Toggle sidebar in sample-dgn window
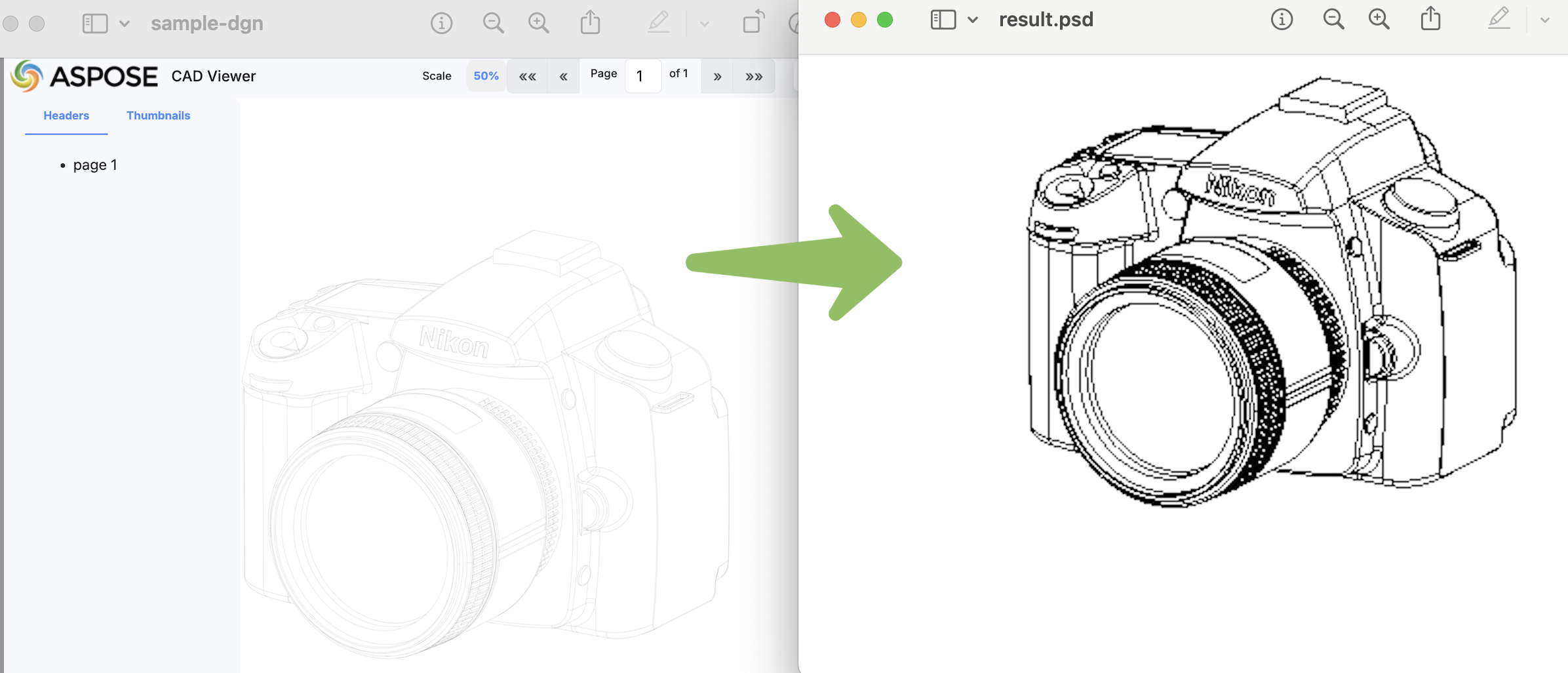Image resolution: width=1568 pixels, height=673 pixels. pos(94,24)
